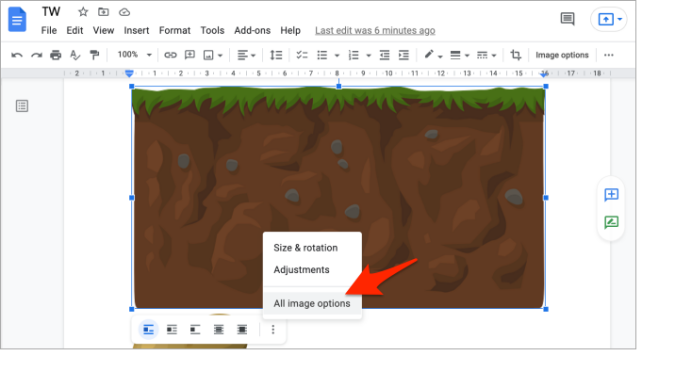
Task: Click the image's right-middle resize handle
Action: pyautogui.click(x=546, y=198)
